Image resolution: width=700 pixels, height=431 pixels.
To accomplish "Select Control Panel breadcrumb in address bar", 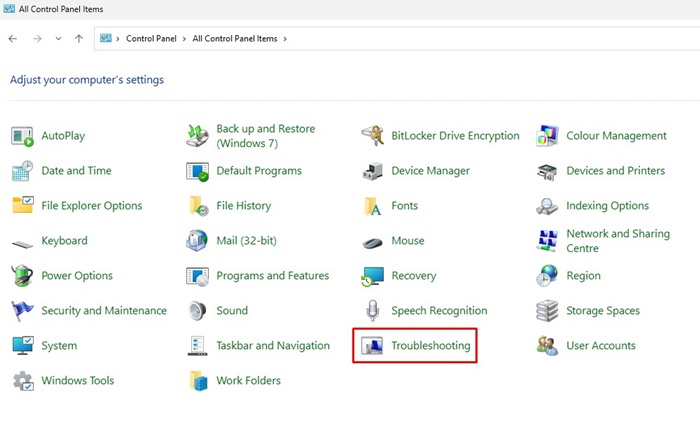I will point(151,39).
